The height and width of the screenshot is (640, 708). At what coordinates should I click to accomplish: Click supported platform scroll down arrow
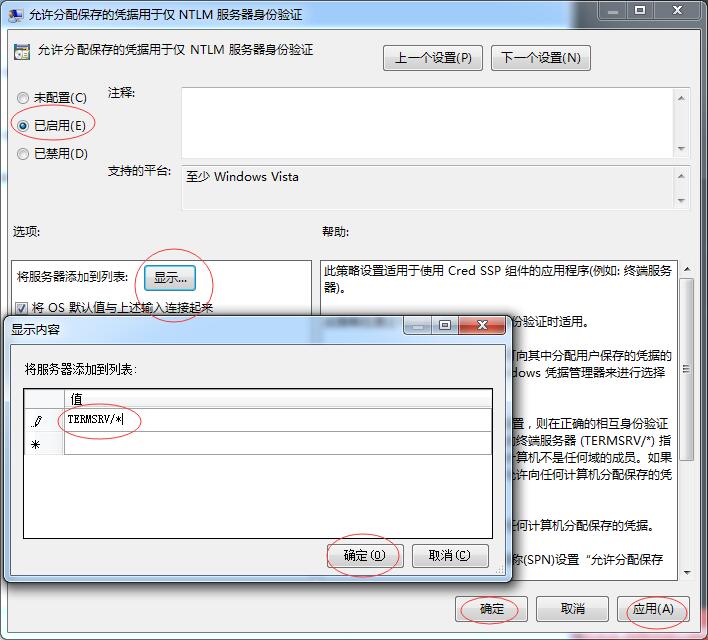click(681, 200)
